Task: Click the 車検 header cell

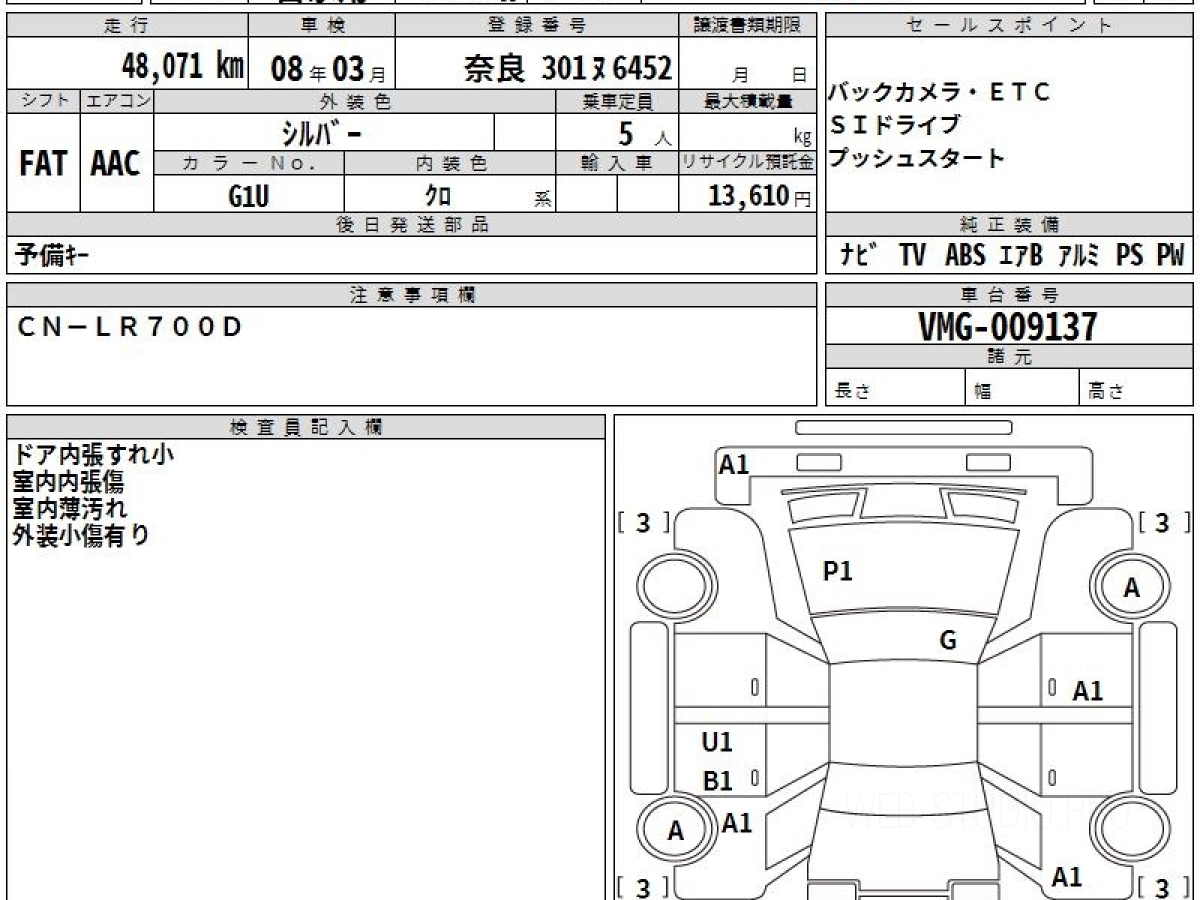Action: [x=321, y=26]
